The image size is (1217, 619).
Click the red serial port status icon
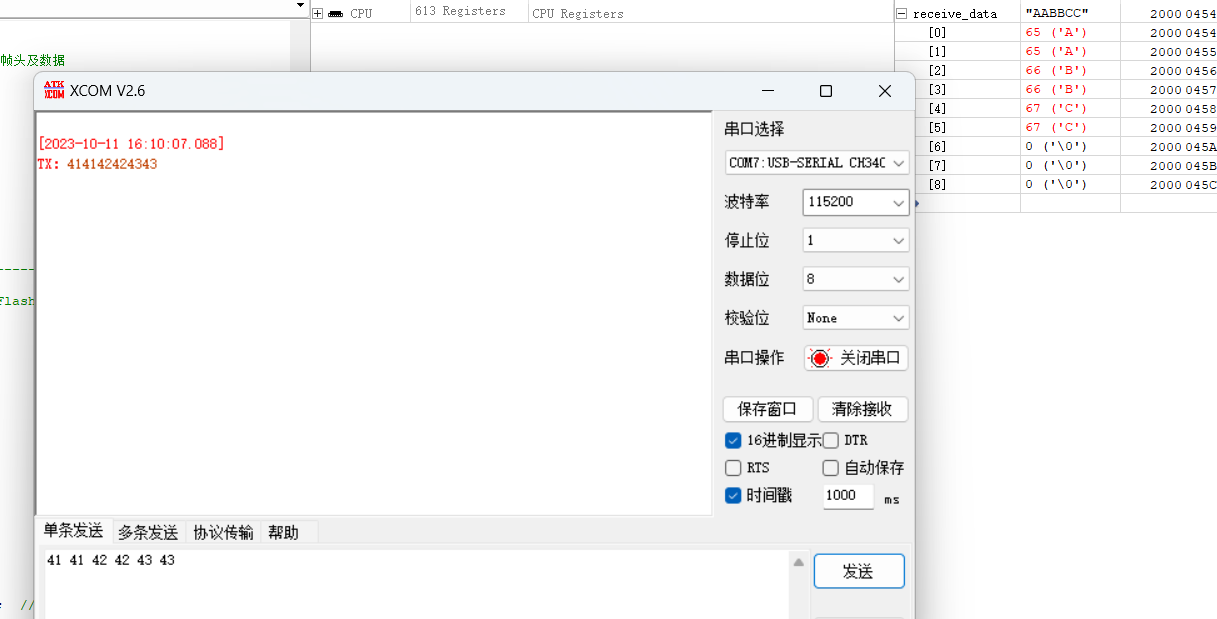[820, 358]
